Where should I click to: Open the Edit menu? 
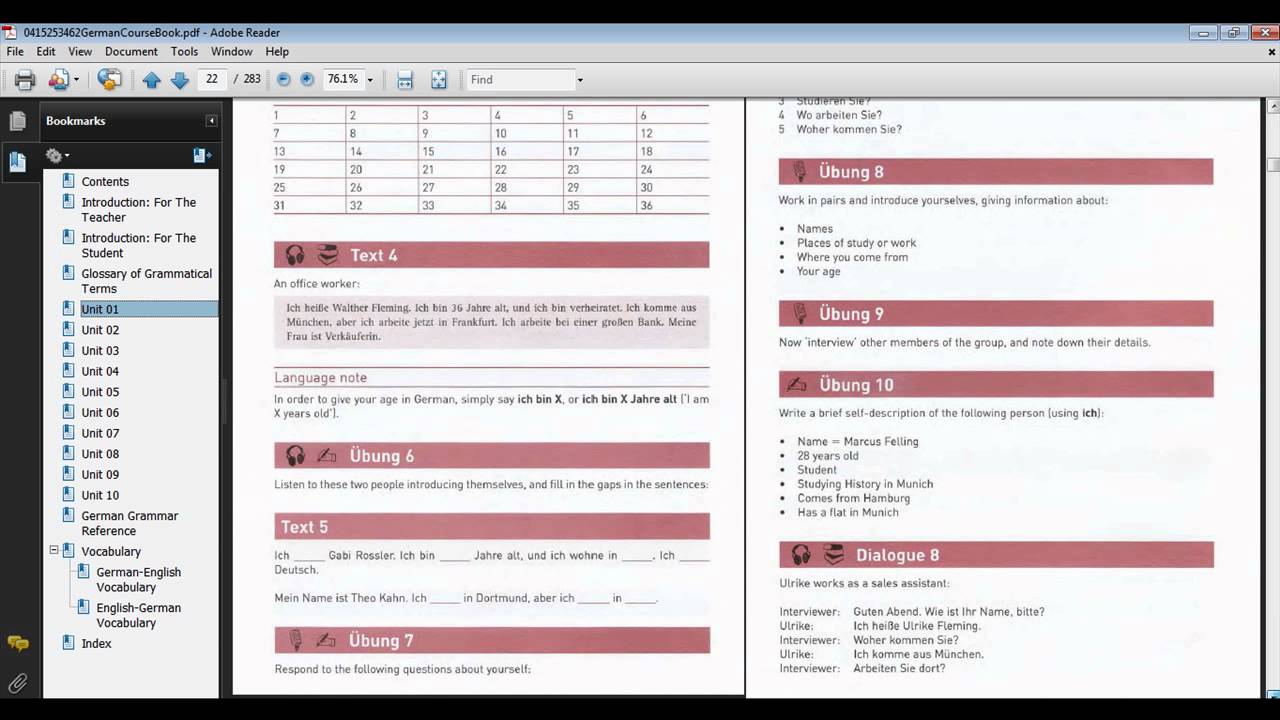(46, 51)
